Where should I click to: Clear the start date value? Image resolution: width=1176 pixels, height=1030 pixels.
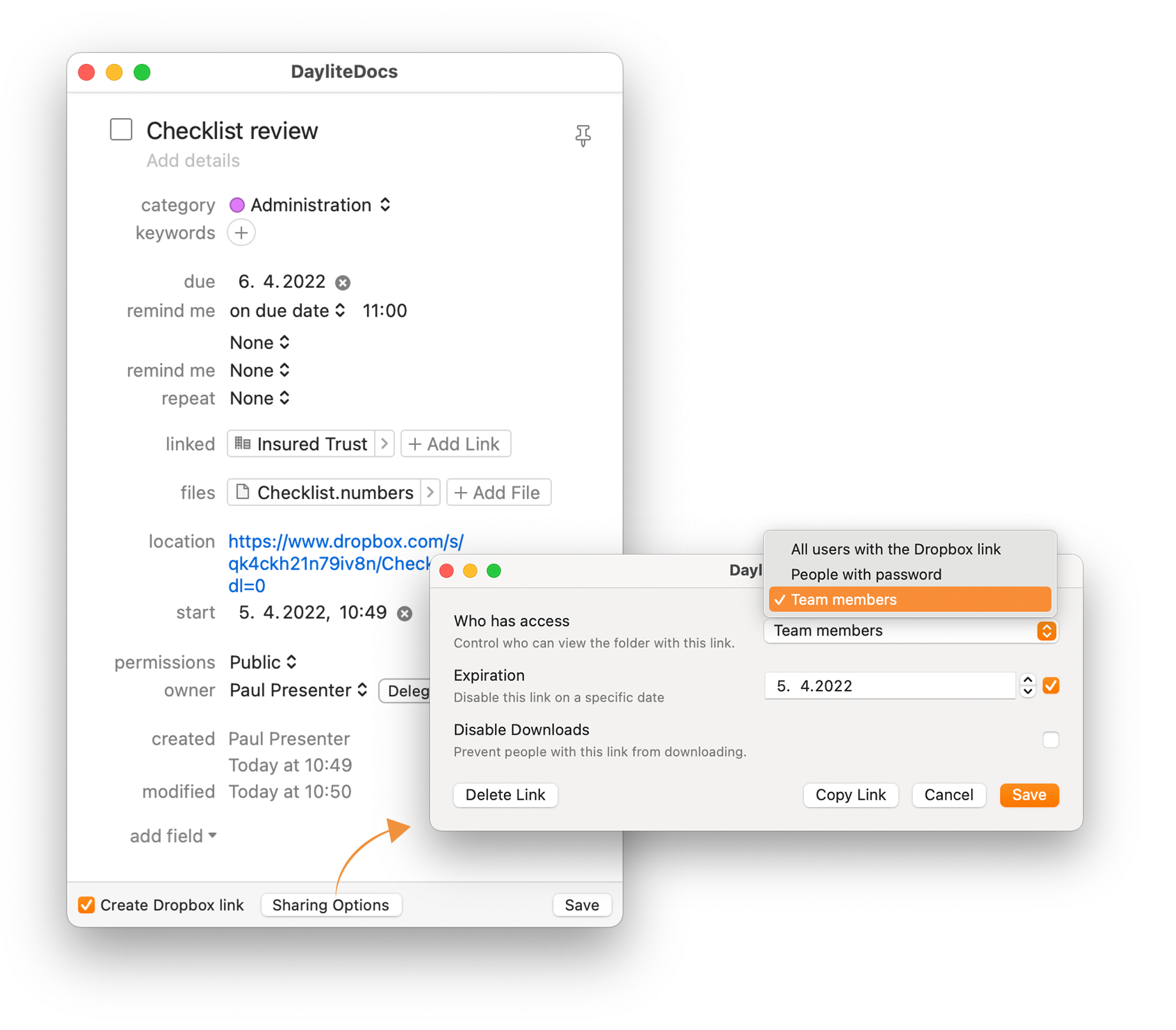coord(405,613)
